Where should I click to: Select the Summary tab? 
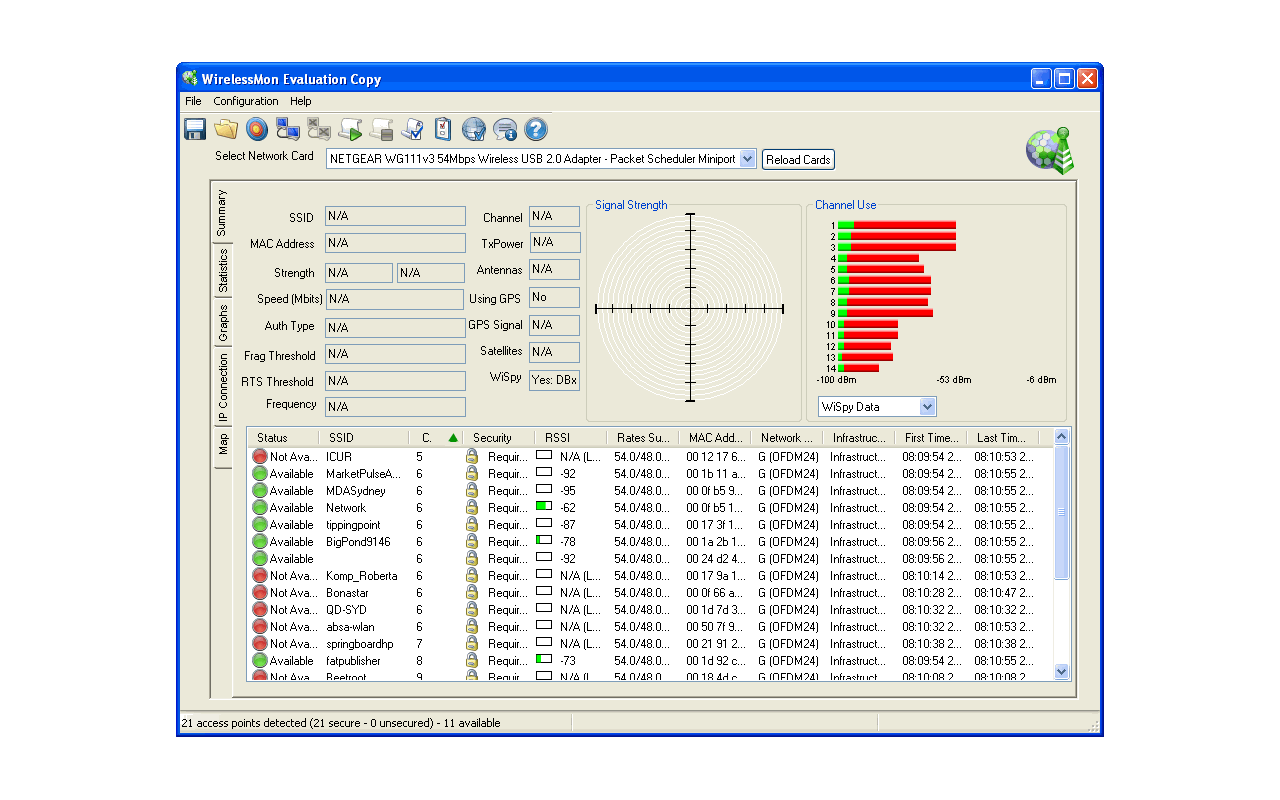coord(222,212)
